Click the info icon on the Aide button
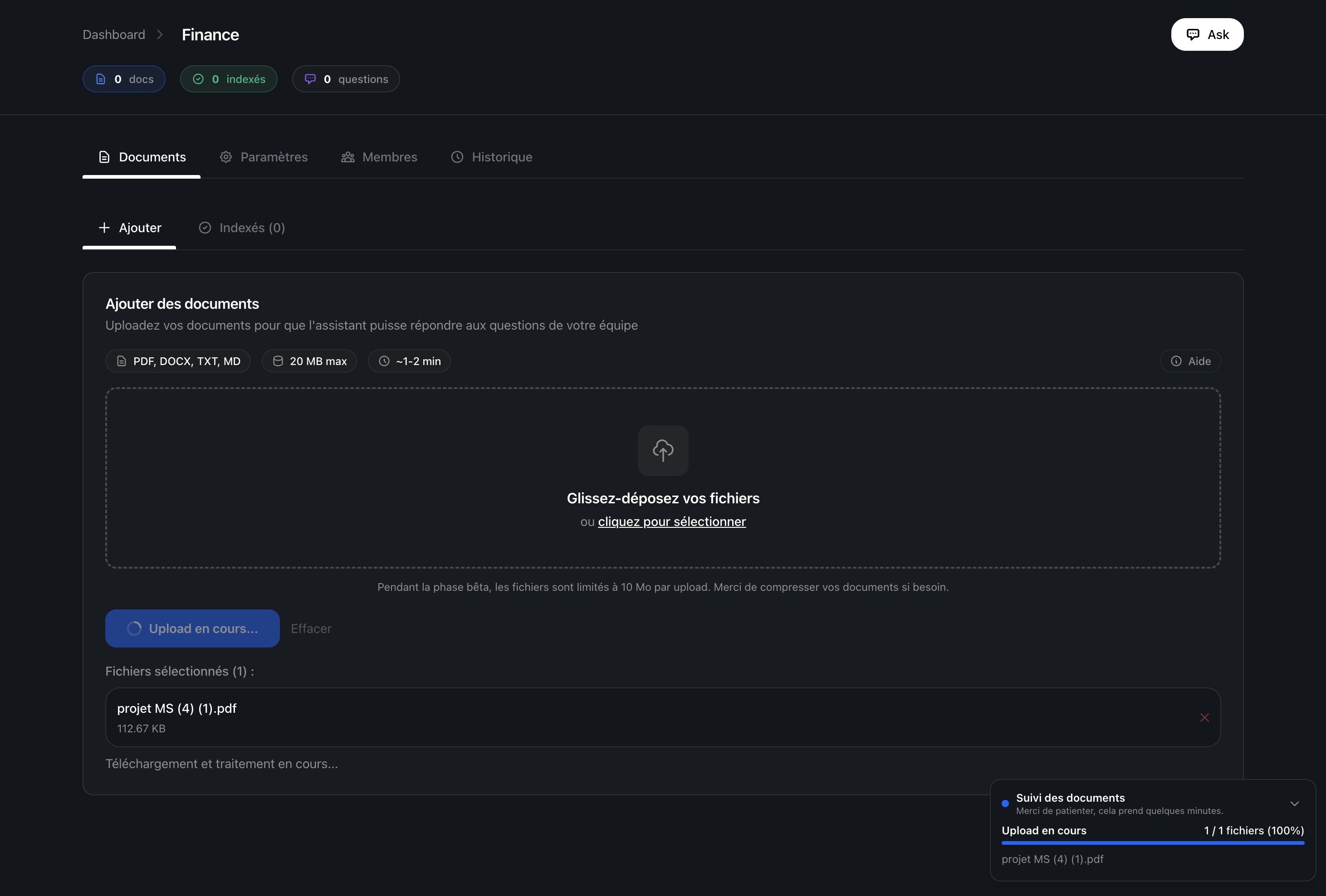The image size is (1326, 896). point(1176,361)
